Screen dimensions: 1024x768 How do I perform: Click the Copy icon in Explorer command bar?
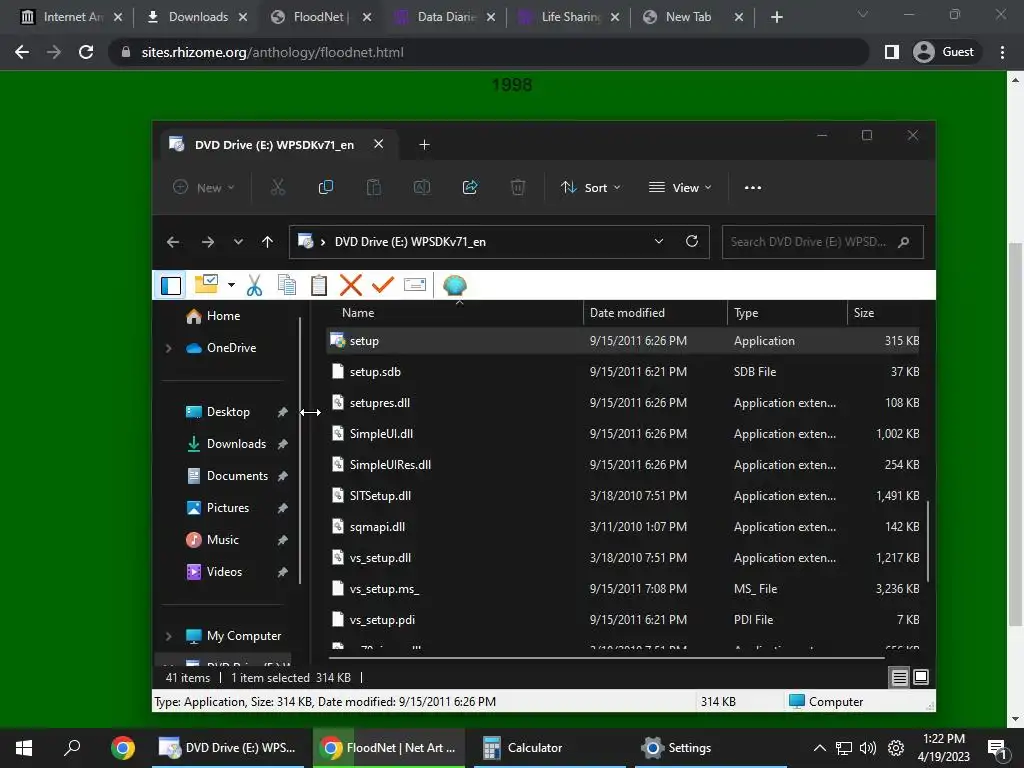(x=325, y=187)
